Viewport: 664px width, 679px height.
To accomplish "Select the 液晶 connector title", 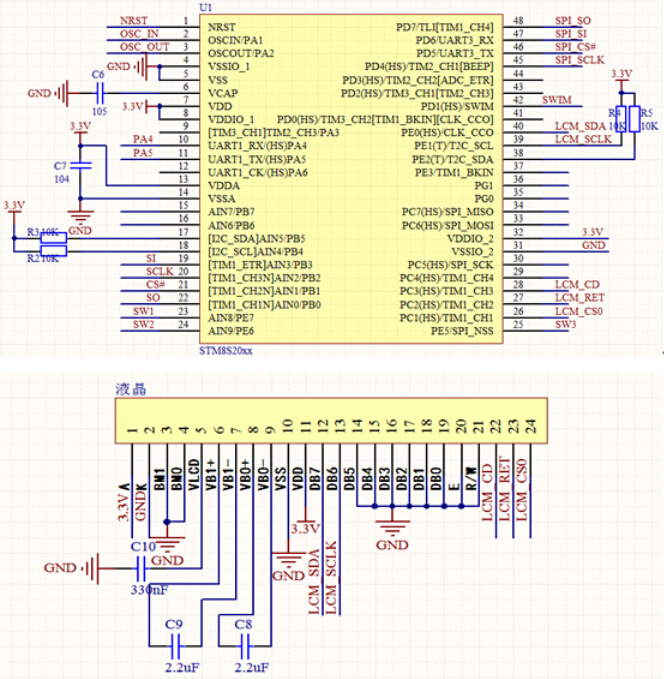I will click(x=130, y=390).
